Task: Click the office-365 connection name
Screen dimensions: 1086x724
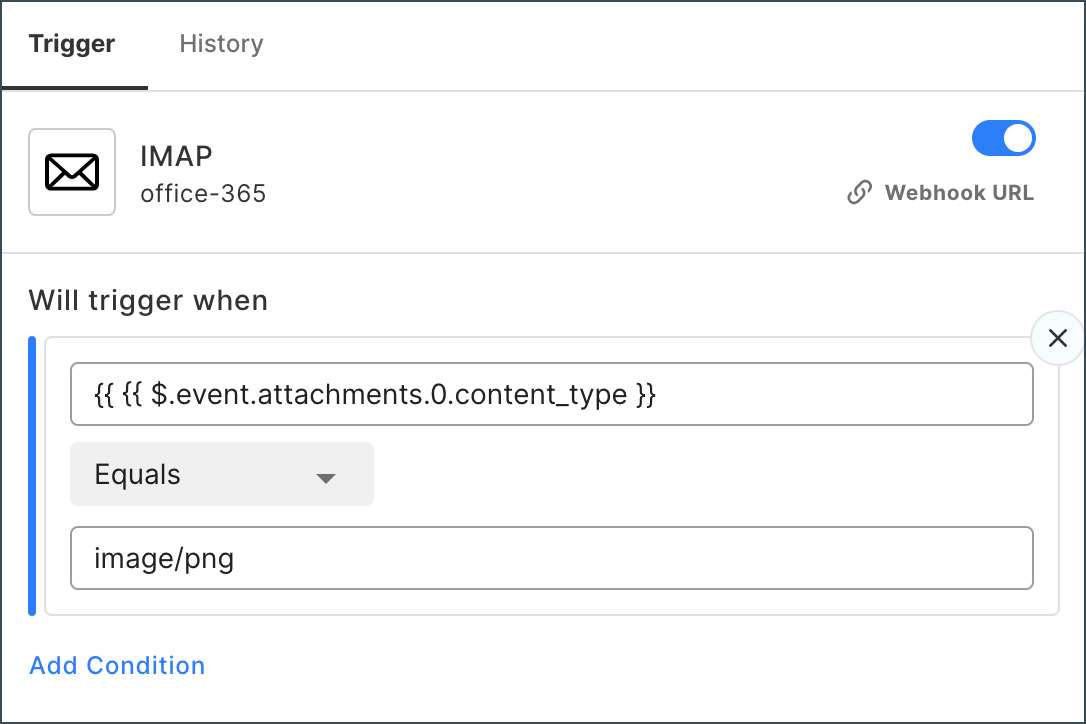Action: 203,194
